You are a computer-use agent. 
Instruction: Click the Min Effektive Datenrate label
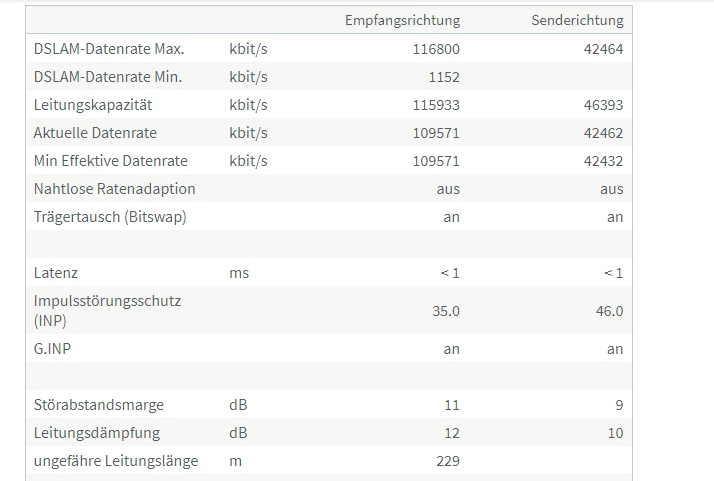(111, 161)
